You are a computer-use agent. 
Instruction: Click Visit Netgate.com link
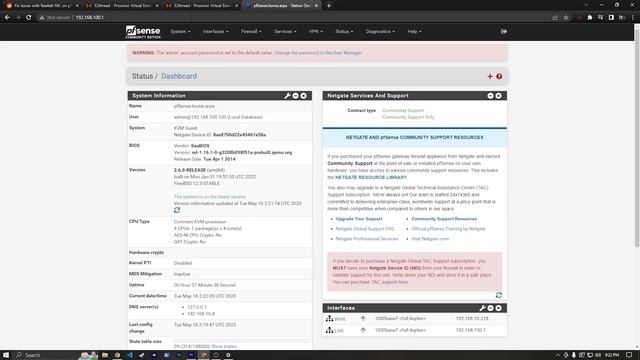pyautogui.click(x=430, y=239)
